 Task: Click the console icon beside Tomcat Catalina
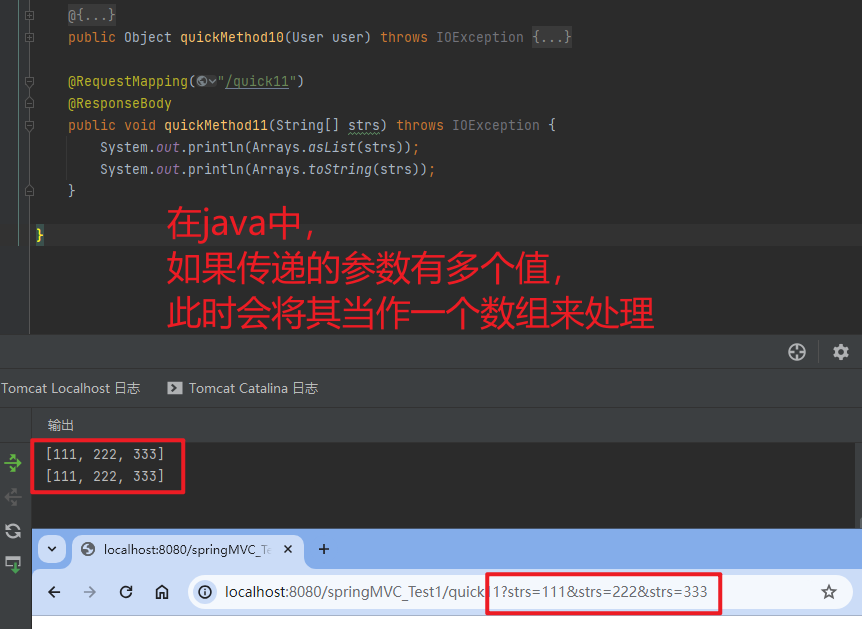[x=175, y=388]
